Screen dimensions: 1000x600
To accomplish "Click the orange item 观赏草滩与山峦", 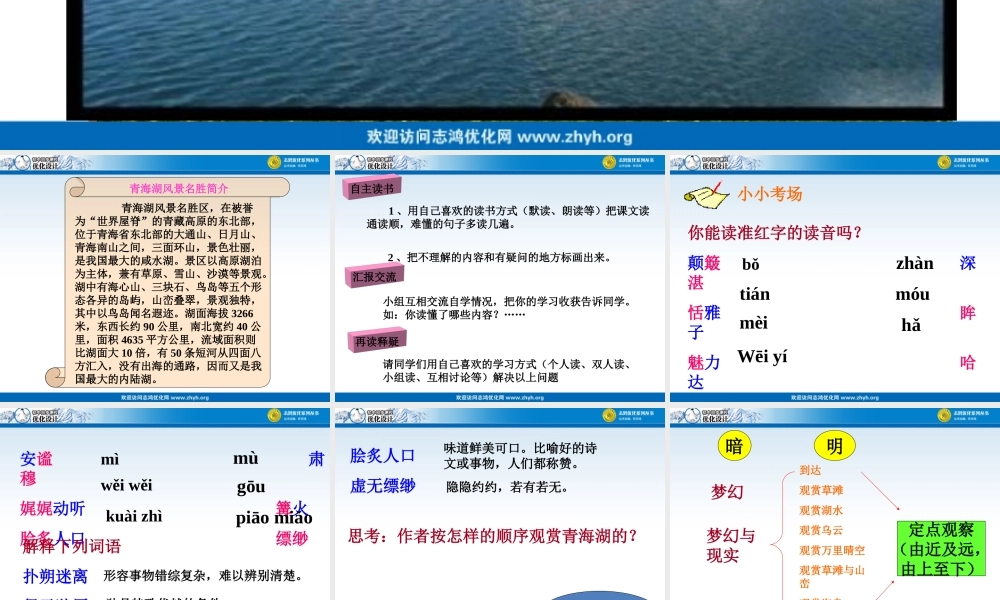I will (832, 576).
